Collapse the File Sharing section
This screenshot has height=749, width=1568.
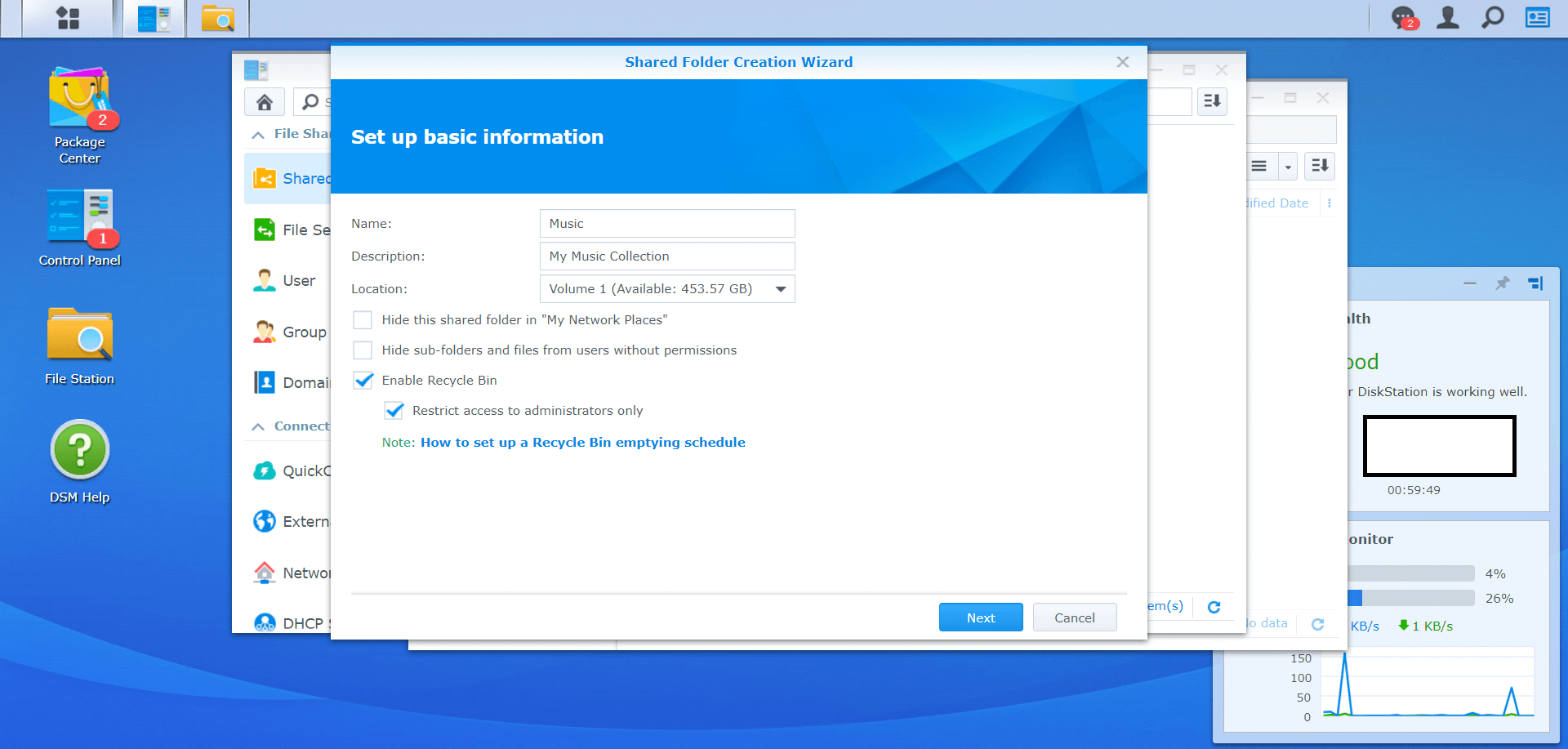(258, 135)
